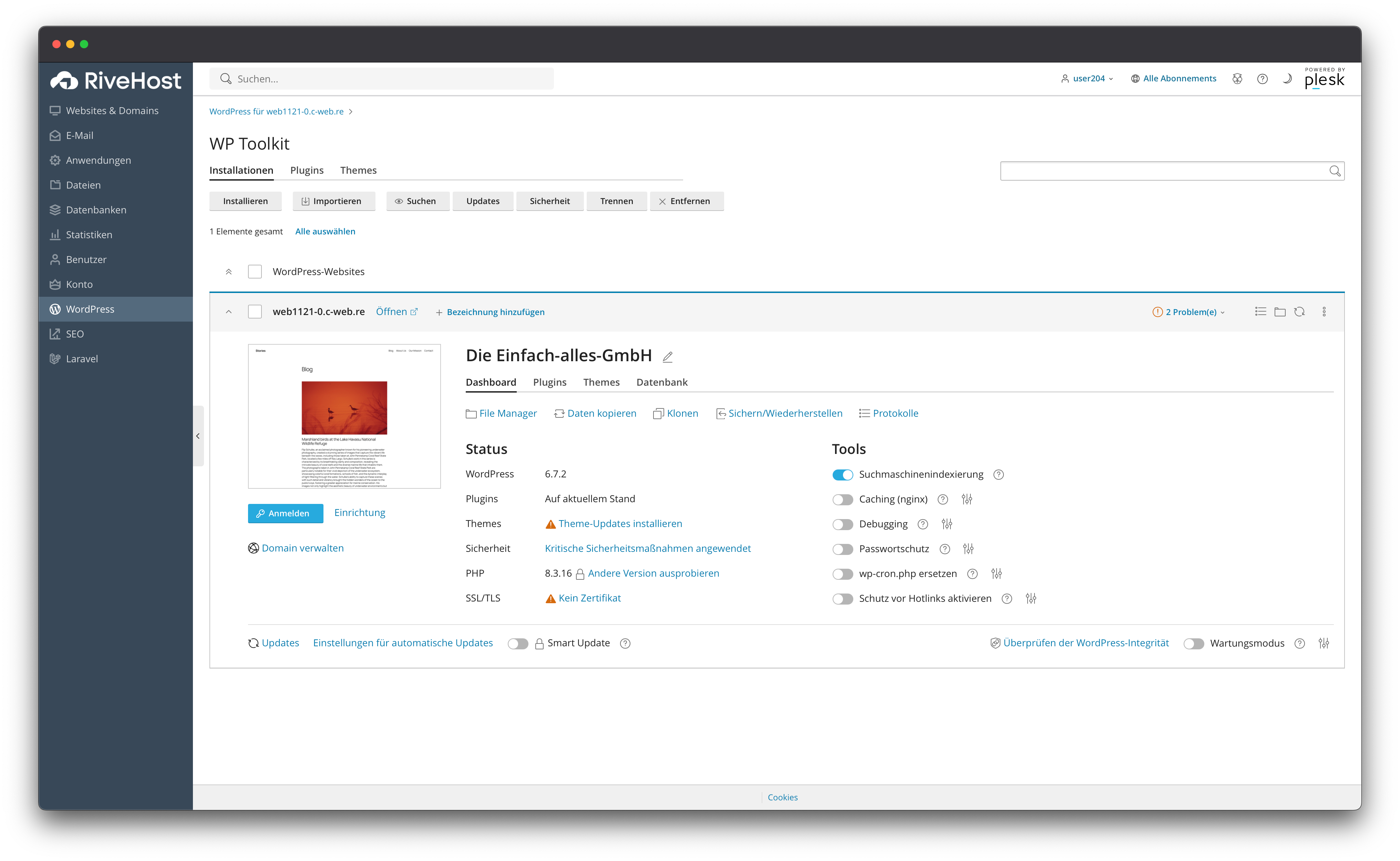
Task: Click the website preview thumbnail
Action: (x=344, y=416)
